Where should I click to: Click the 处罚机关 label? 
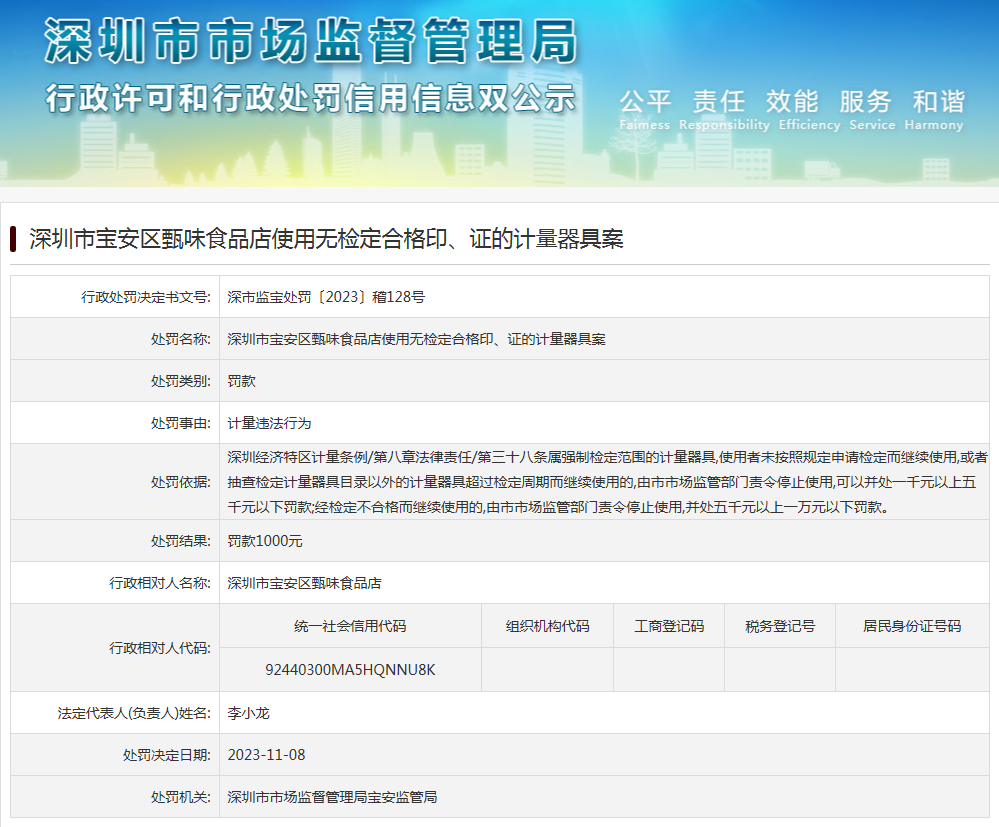pyautogui.click(x=181, y=797)
